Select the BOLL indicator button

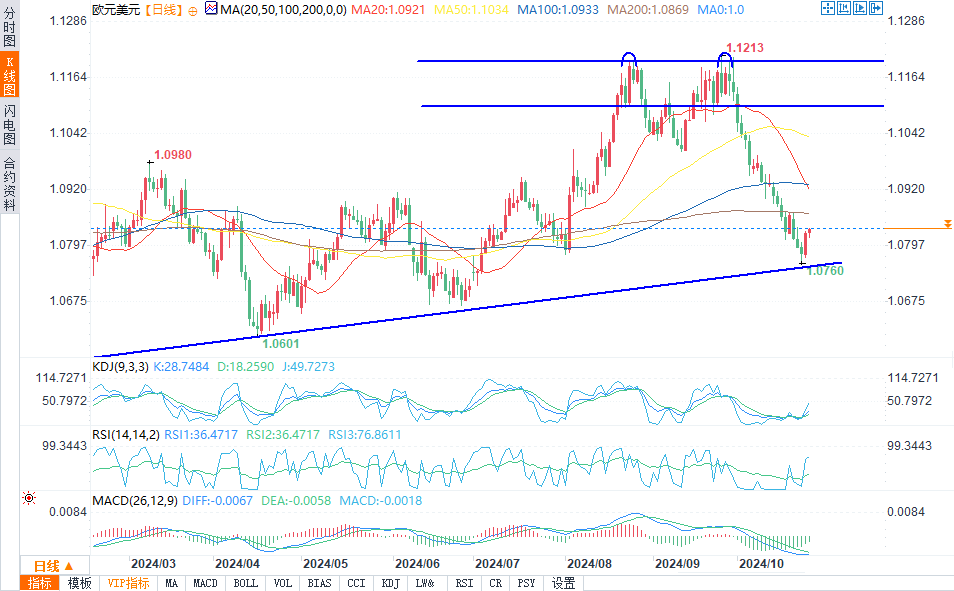click(245, 583)
